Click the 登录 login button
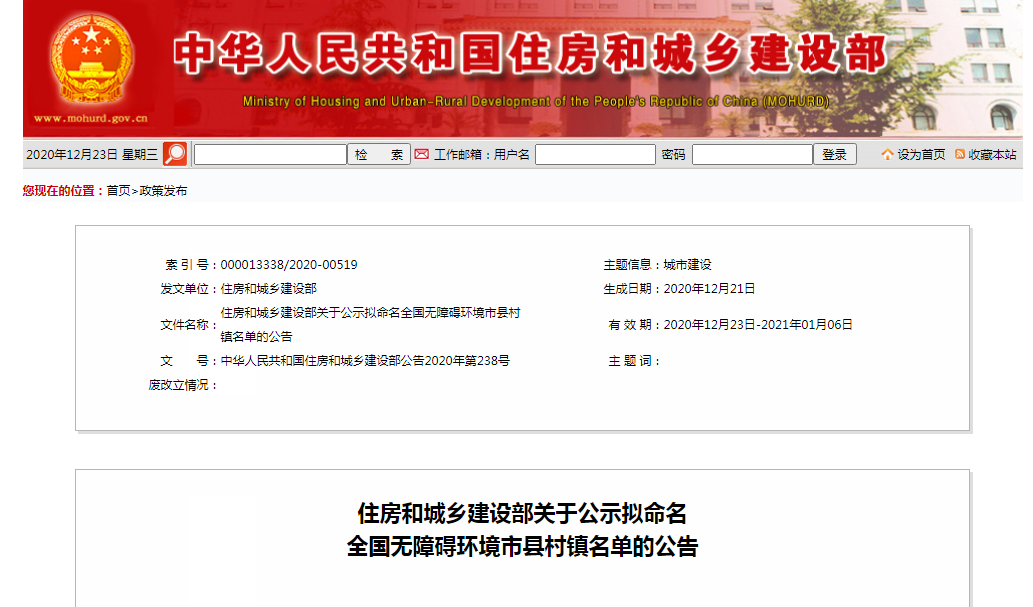1033x607 pixels. coord(834,154)
